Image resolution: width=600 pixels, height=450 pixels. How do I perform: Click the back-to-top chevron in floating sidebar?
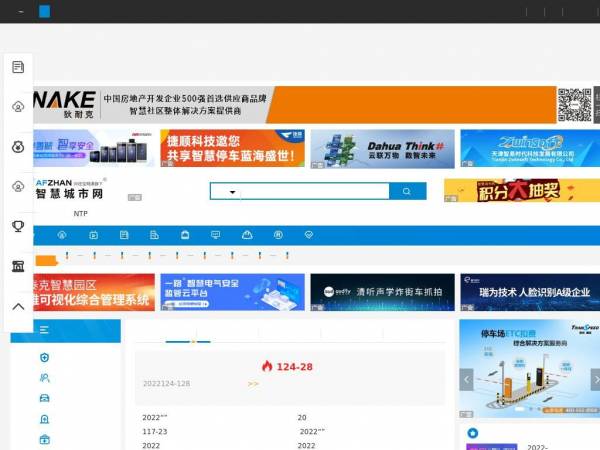[18, 307]
